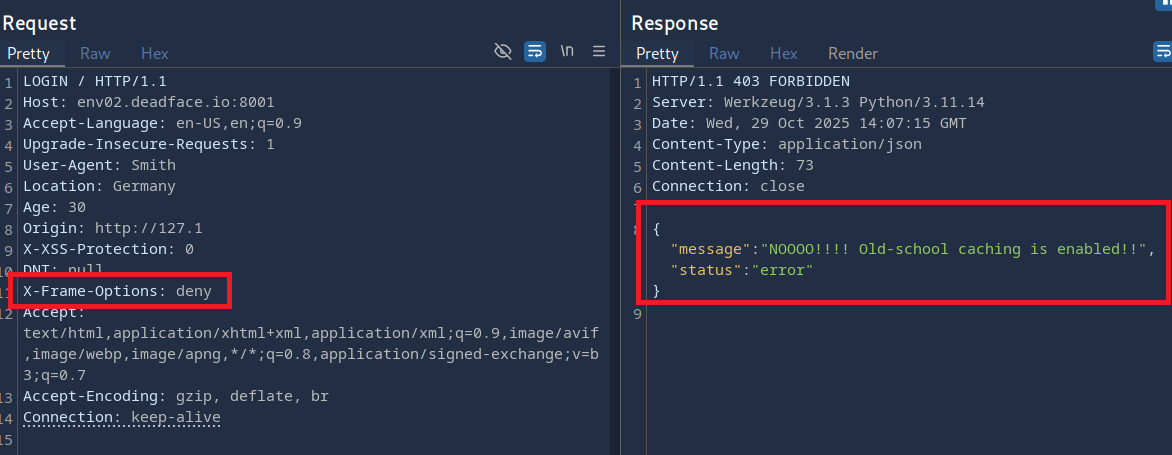The width and height of the screenshot is (1172, 455).
Task: Switch to the Request Raw tab
Action: pyautogui.click(x=95, y=53)
